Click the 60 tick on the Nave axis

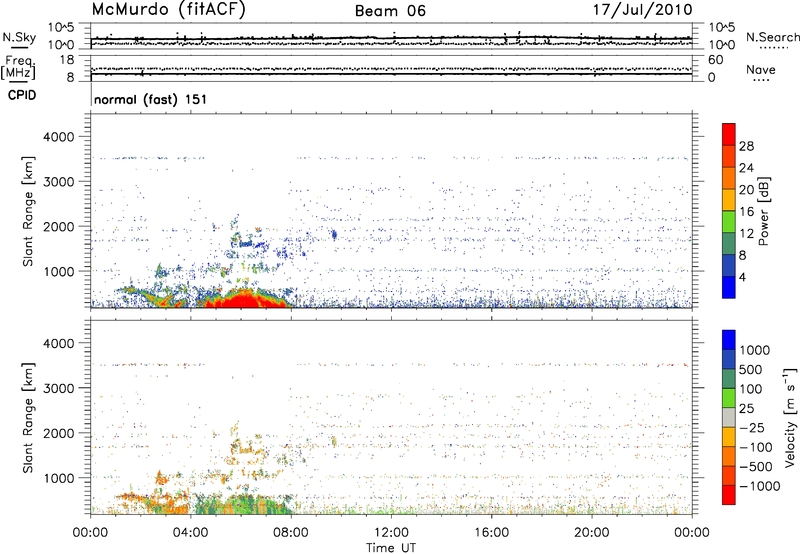tap(715, 60)
